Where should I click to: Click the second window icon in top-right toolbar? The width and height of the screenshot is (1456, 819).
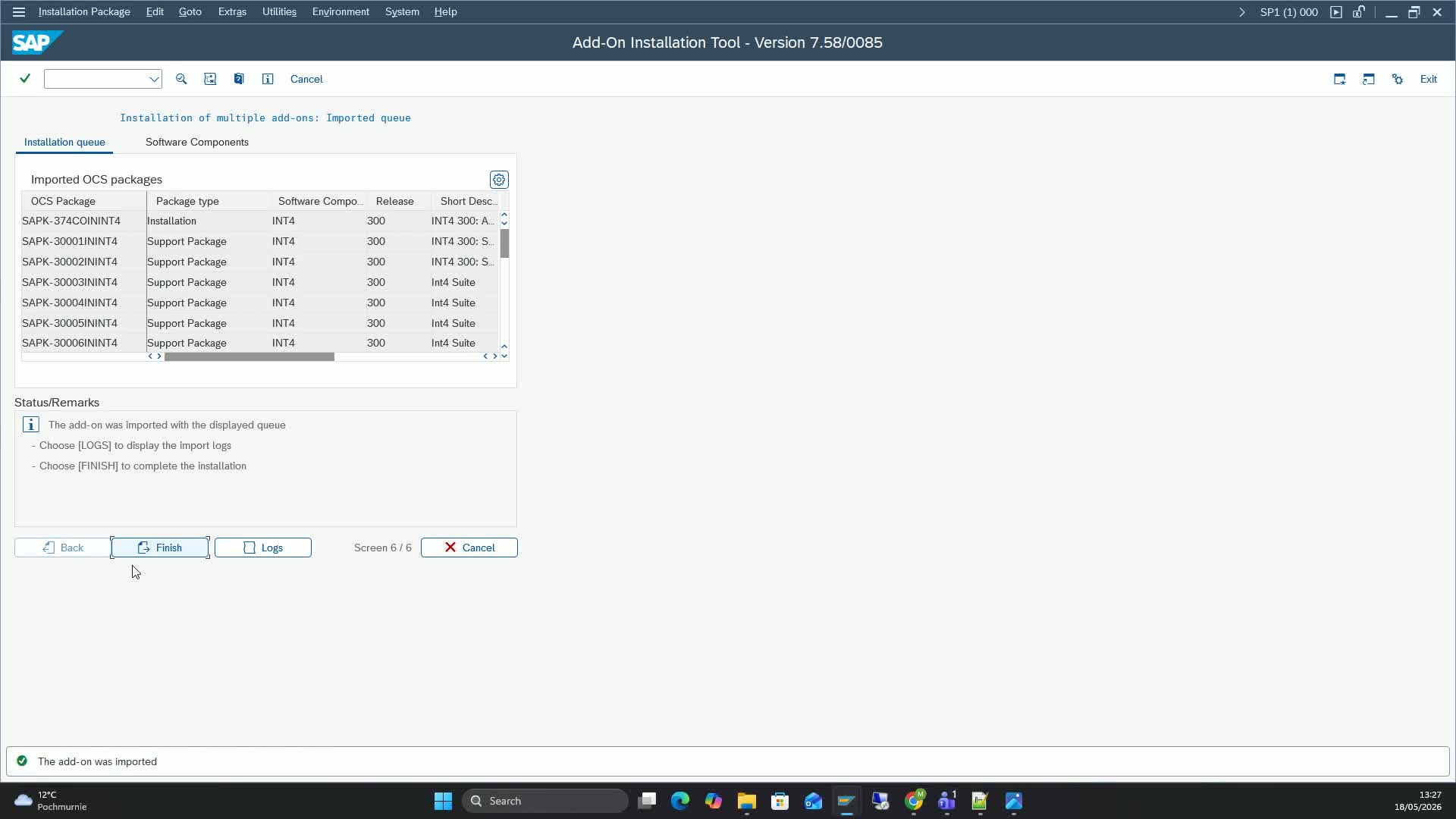coord(1369,79)
